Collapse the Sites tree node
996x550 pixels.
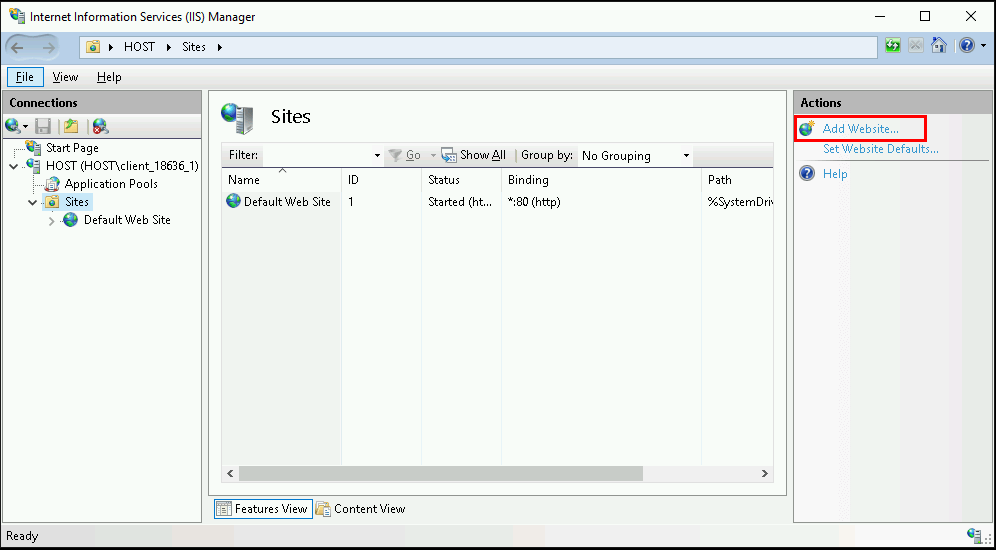click(x=33, y=203)
